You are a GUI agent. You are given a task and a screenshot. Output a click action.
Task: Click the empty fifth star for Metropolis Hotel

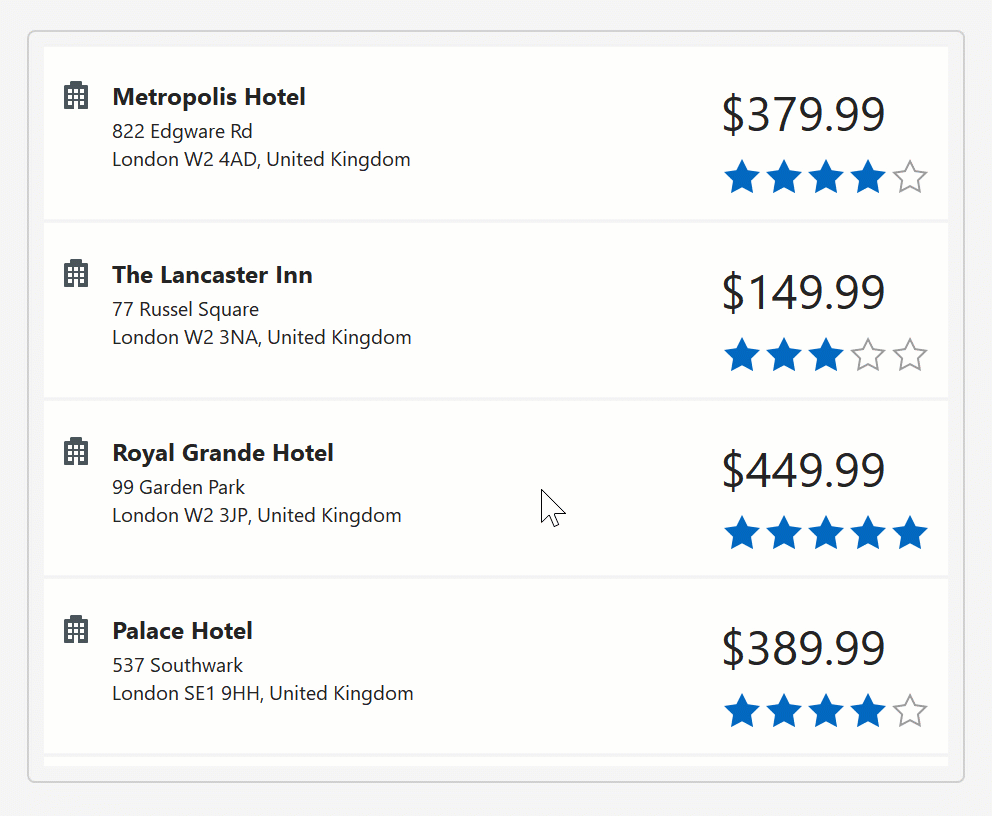coord(909,178)
